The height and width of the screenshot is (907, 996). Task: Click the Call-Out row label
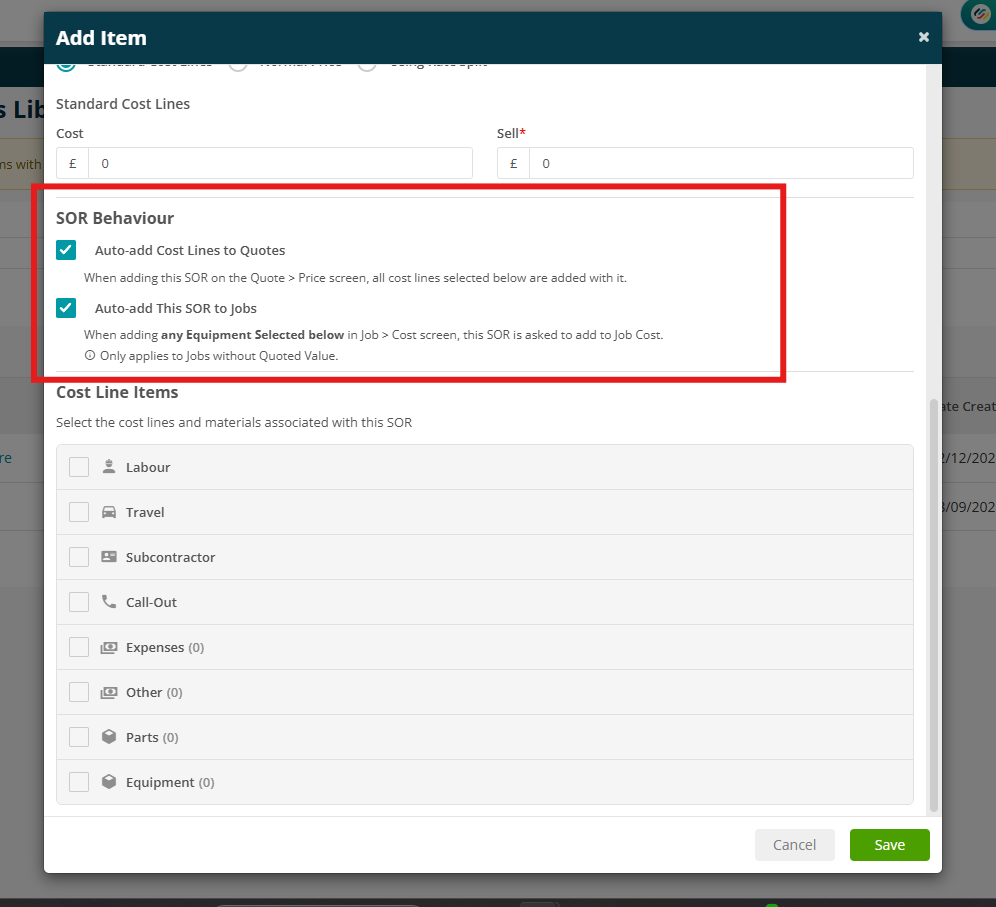coord(151,603)
